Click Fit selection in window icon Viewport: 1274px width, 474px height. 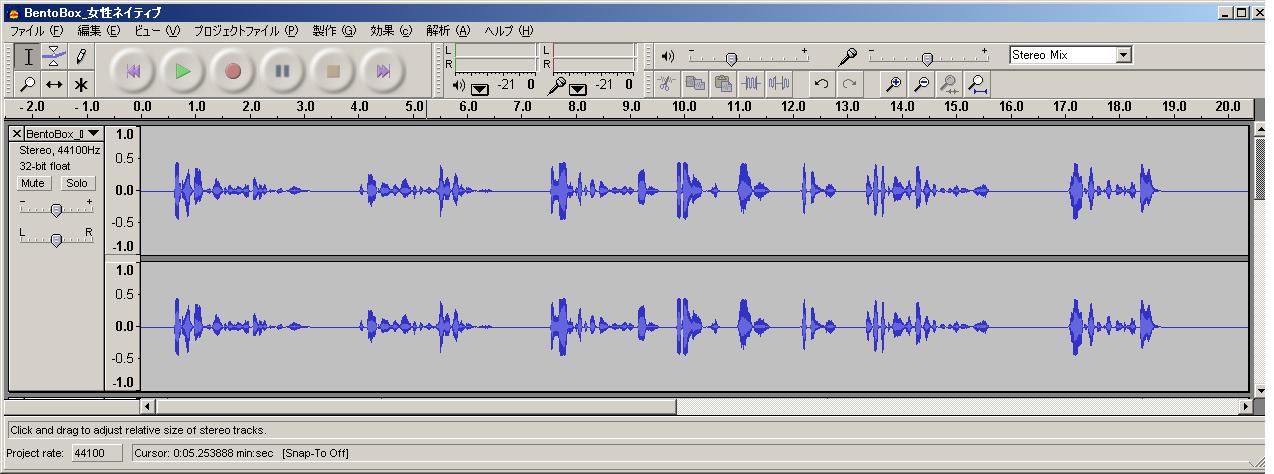[x=950, y=84]
